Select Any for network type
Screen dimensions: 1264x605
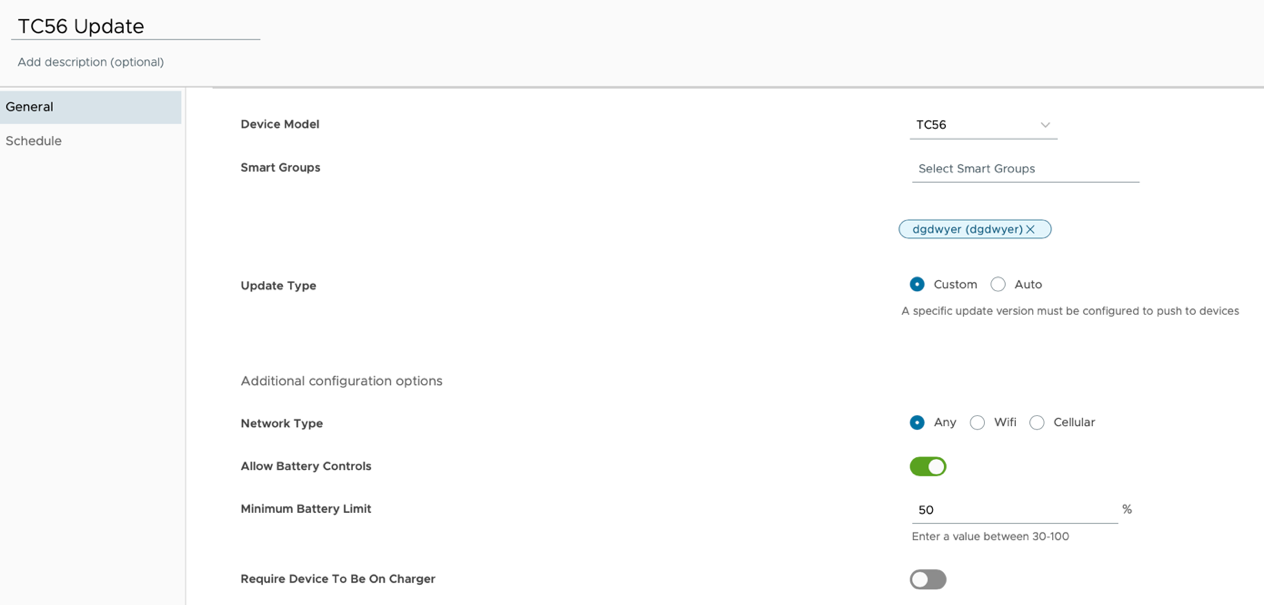917,422
